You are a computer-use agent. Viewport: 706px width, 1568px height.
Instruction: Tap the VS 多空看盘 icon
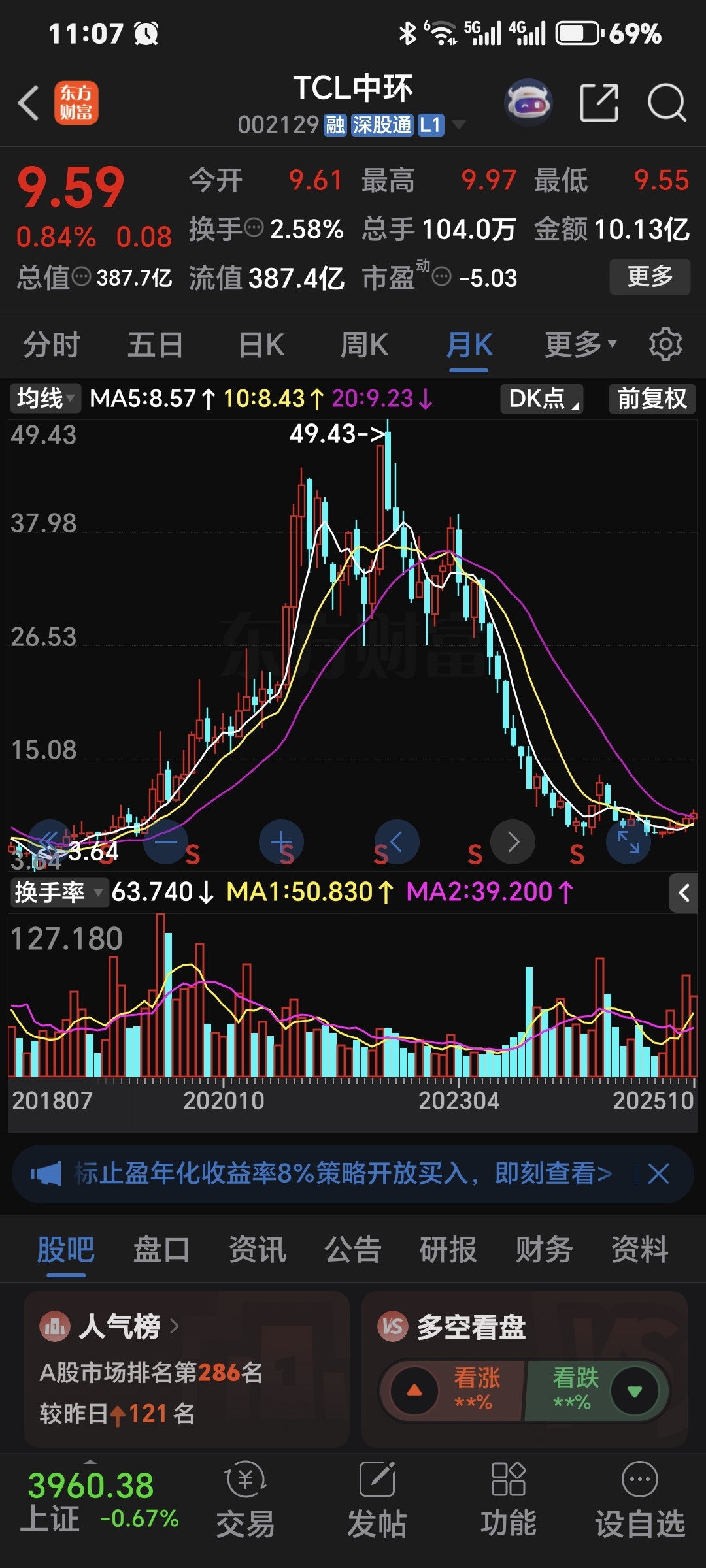click(393, 1327)
